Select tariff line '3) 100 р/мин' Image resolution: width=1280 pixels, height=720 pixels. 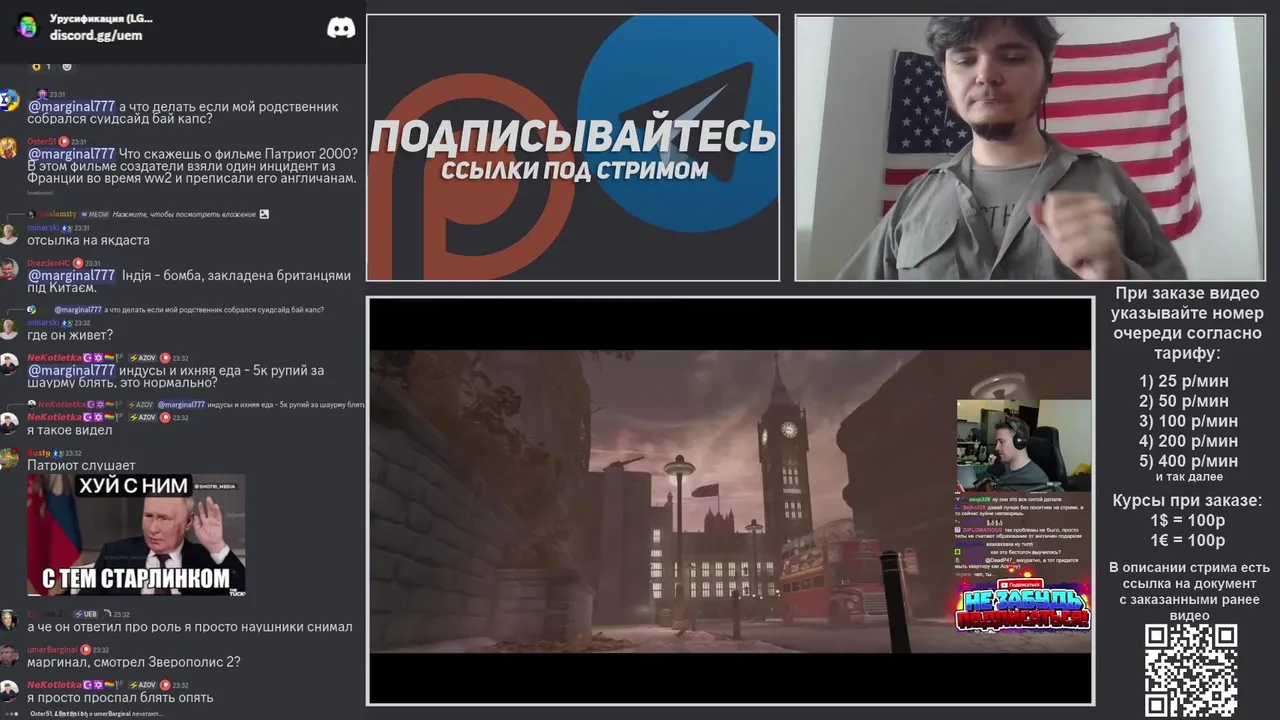point(1188,421)
